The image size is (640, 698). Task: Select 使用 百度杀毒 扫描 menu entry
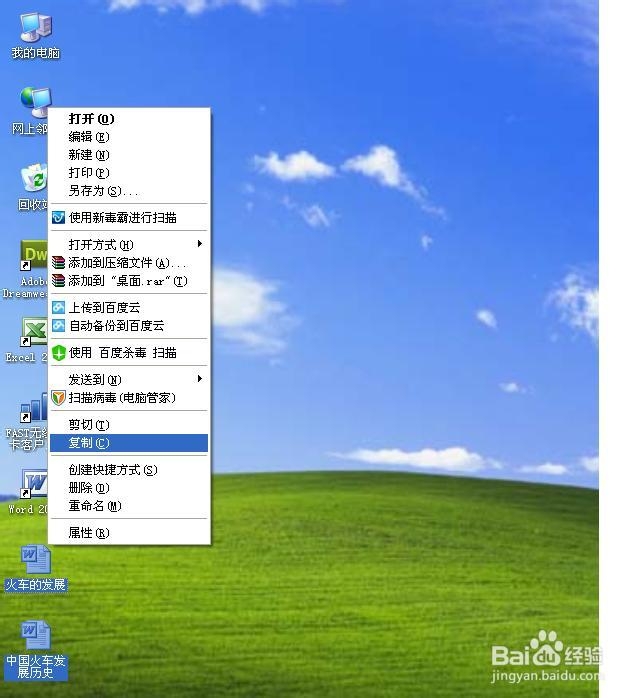129,353
